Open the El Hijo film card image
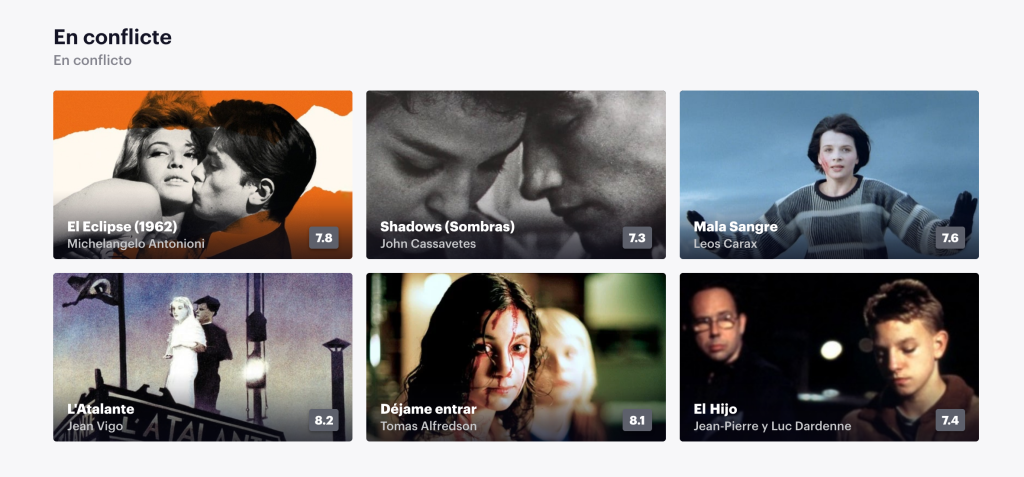 coord(829,345)
